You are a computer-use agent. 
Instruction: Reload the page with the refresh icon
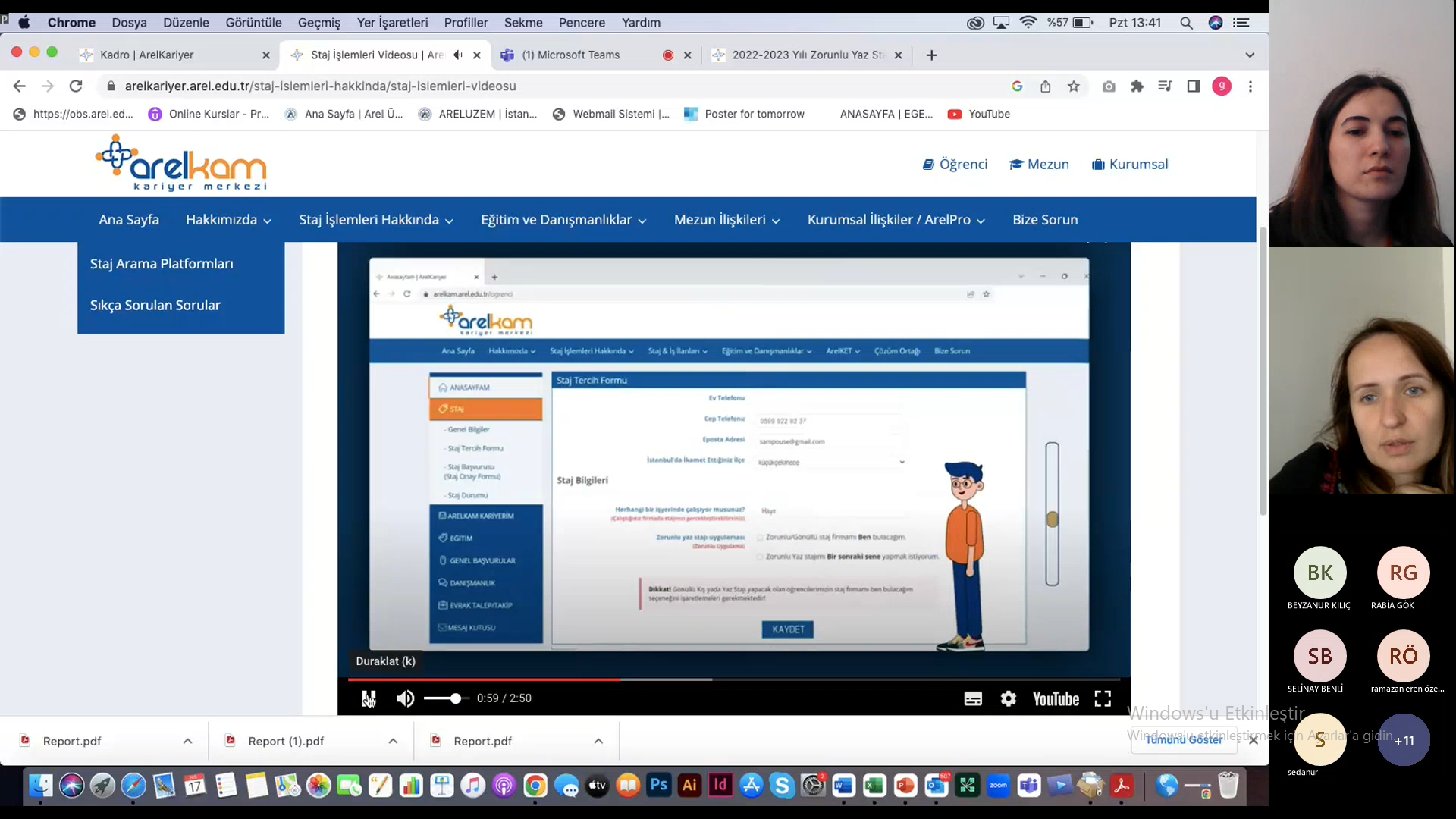76,86
